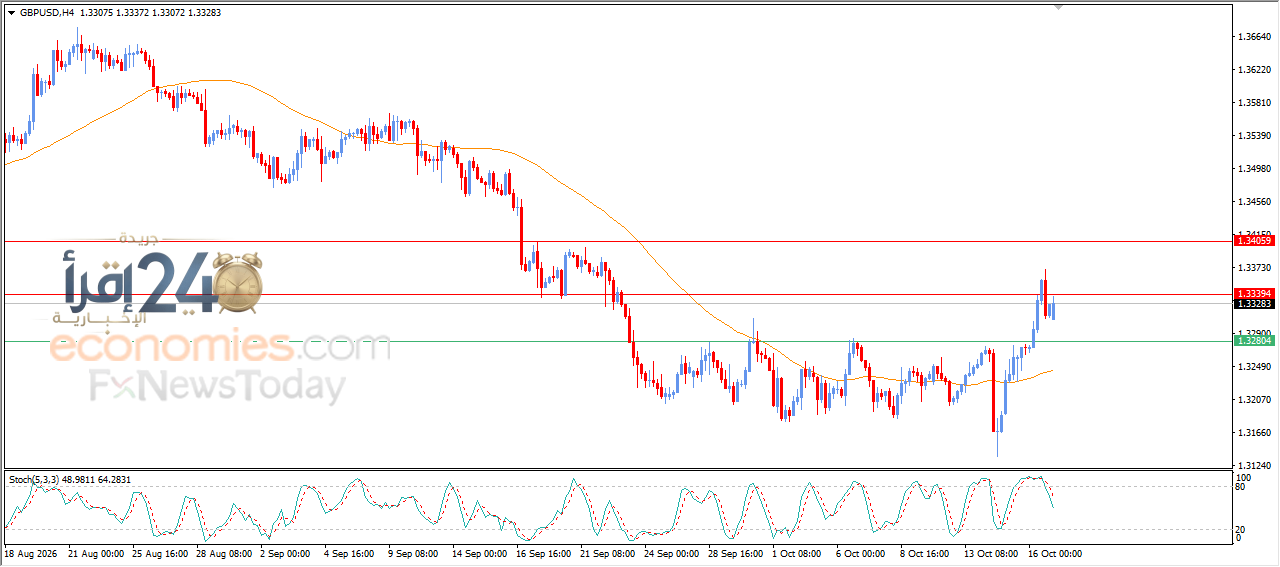
Task: Select the red 1.33394 price level label
Action: [1254, 293]
